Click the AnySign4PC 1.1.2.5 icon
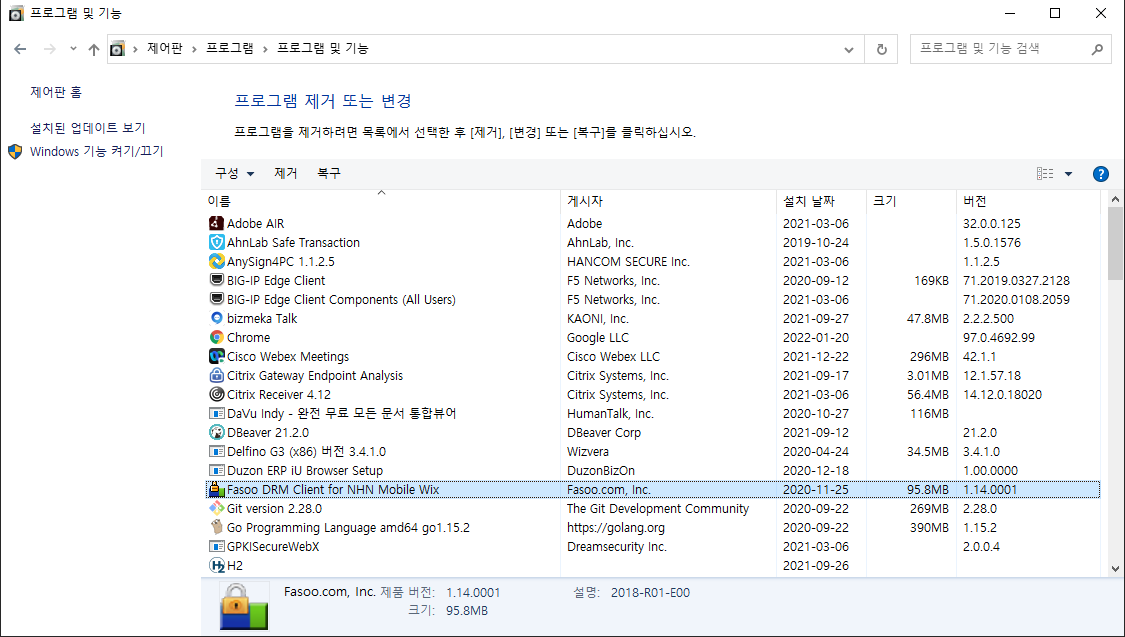This screenshot has width=1125, height=637. point(217,261)
